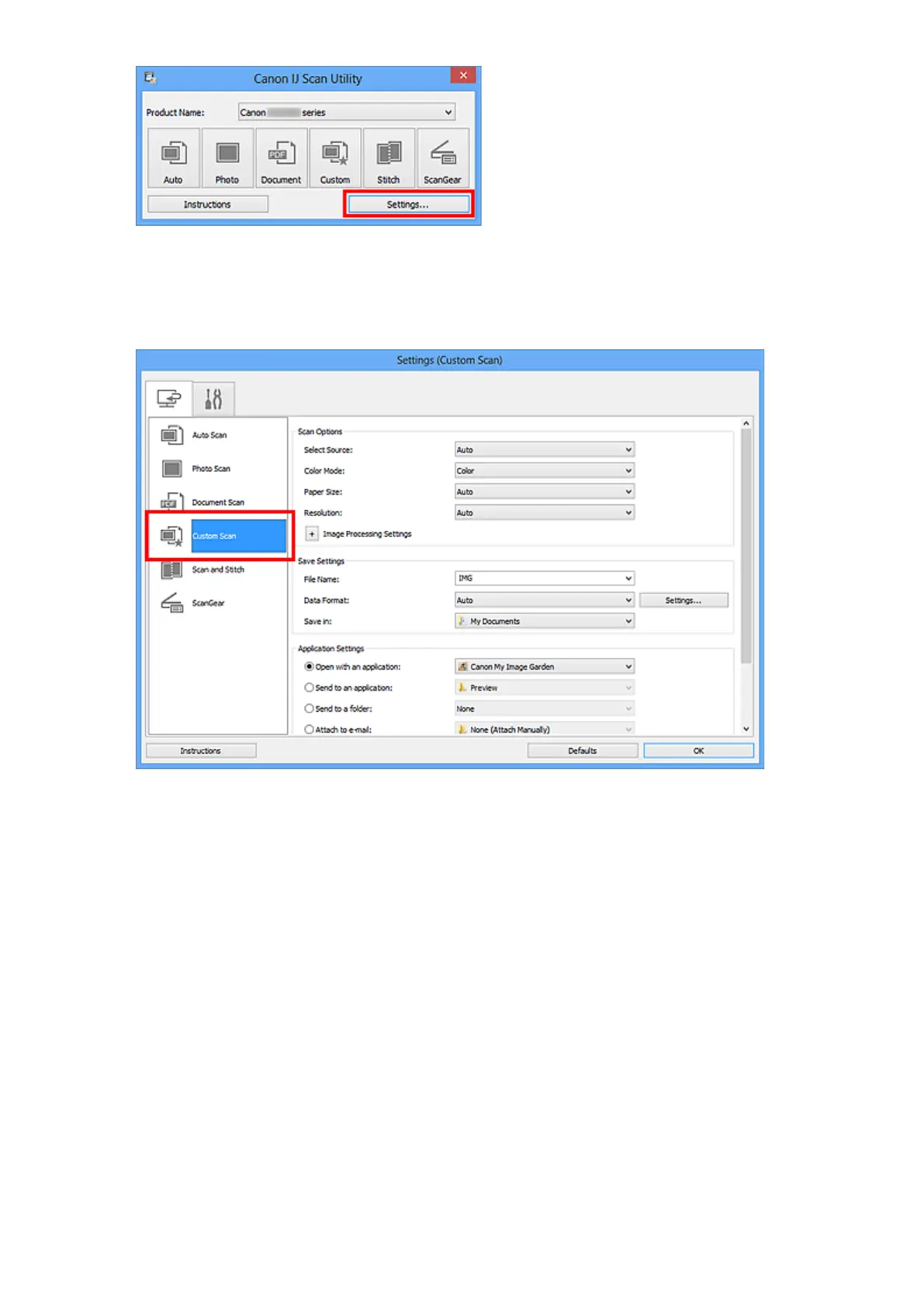Expand Image Processing Settings
The height and width of the screenshot is (1307, 924).
tap(312, 534)
